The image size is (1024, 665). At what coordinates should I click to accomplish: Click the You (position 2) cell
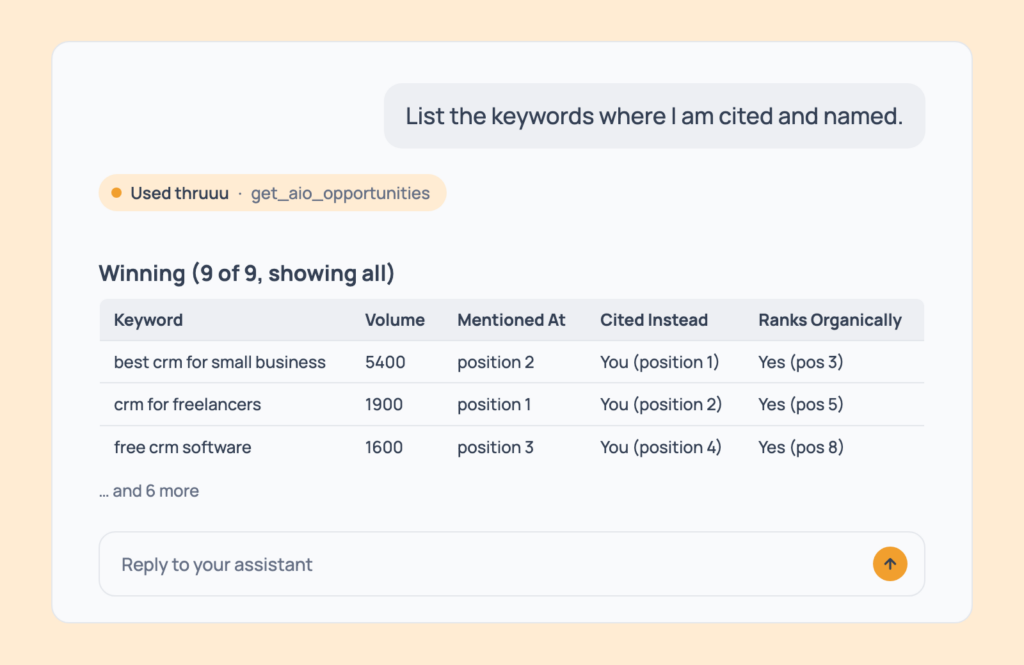[x=661, y=404]
